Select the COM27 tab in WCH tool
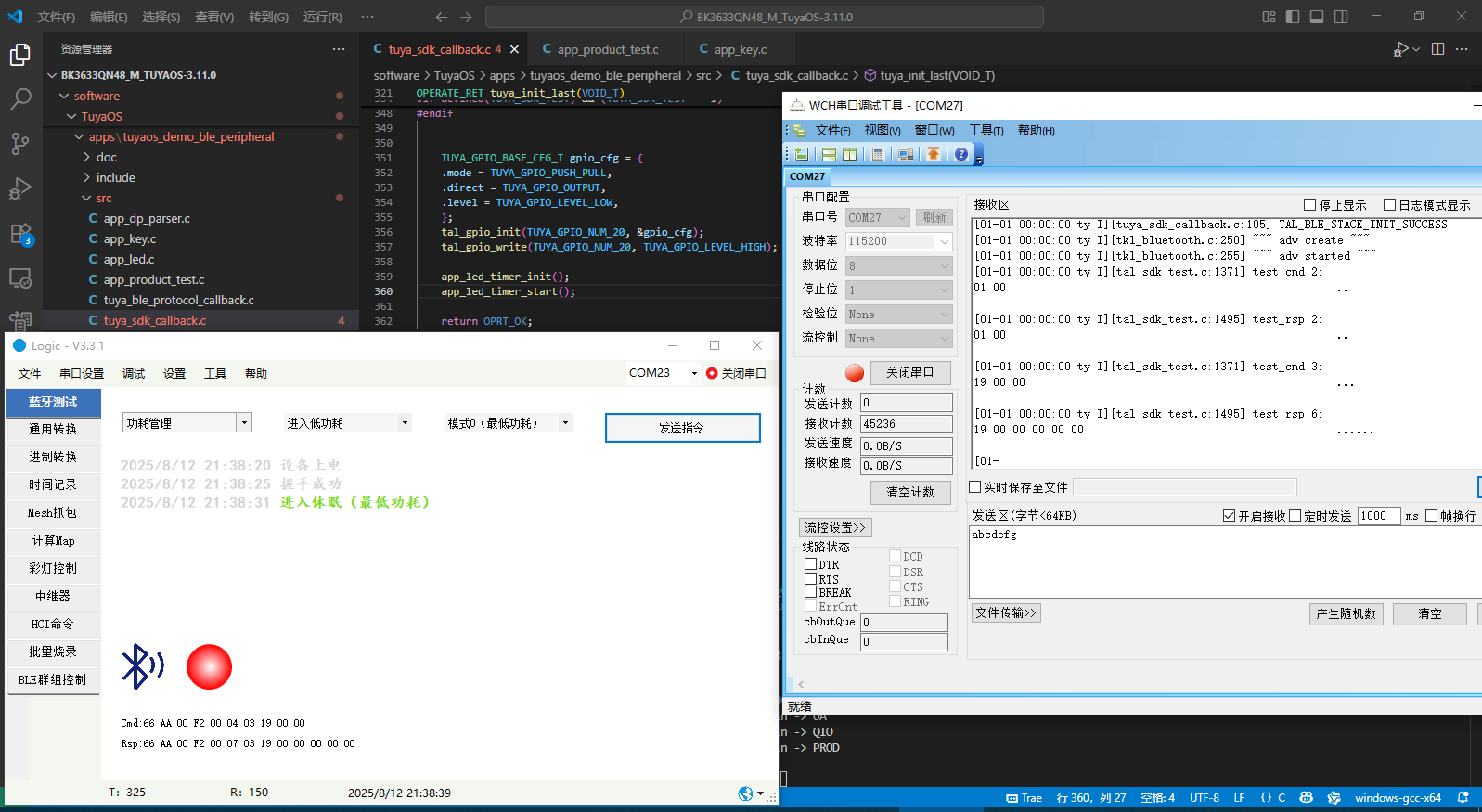This screenshot has width=1482, height=812. click(x=807, y=176)
